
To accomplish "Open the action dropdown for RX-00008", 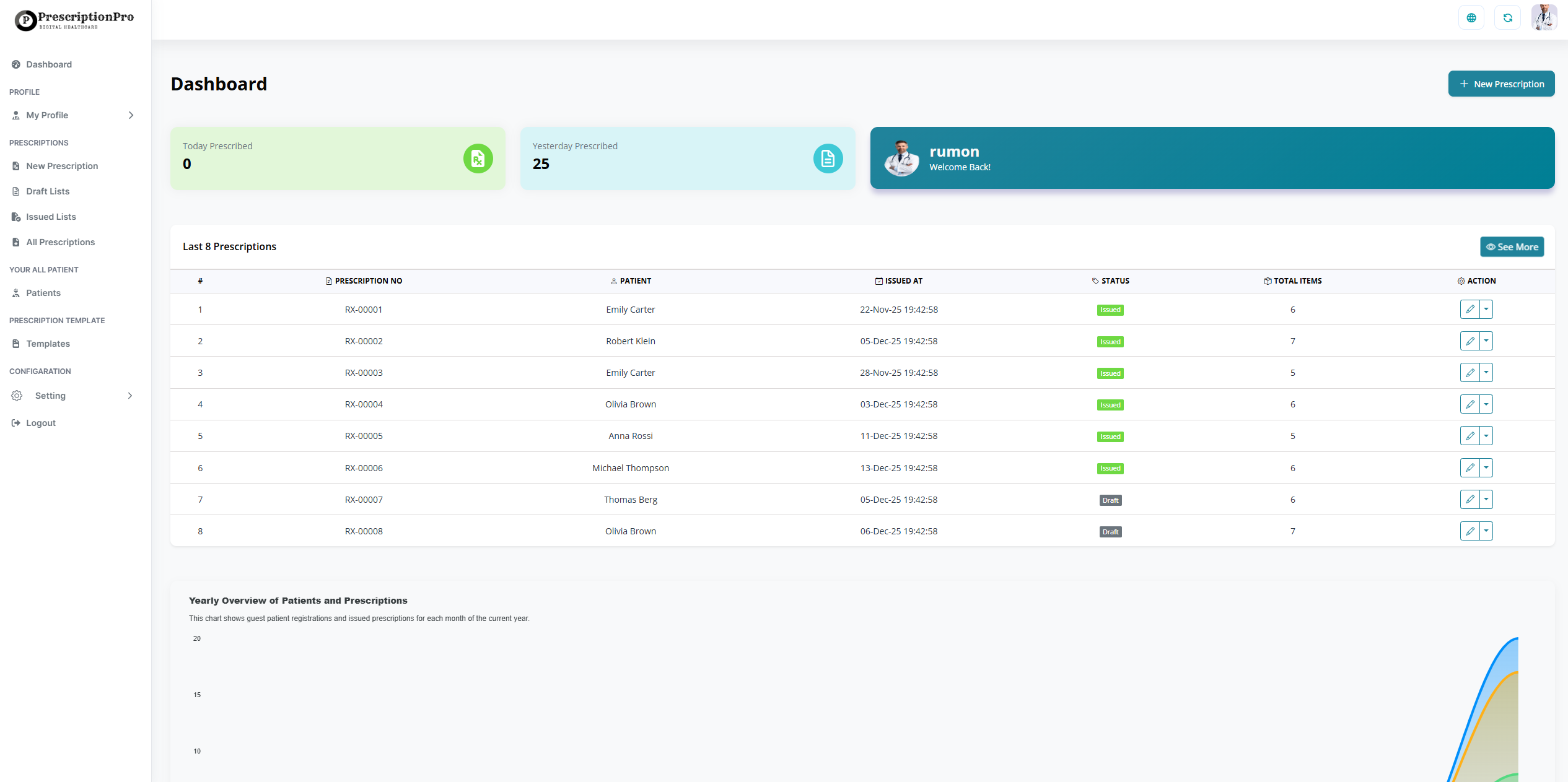I will click(x=1486, y=531).
